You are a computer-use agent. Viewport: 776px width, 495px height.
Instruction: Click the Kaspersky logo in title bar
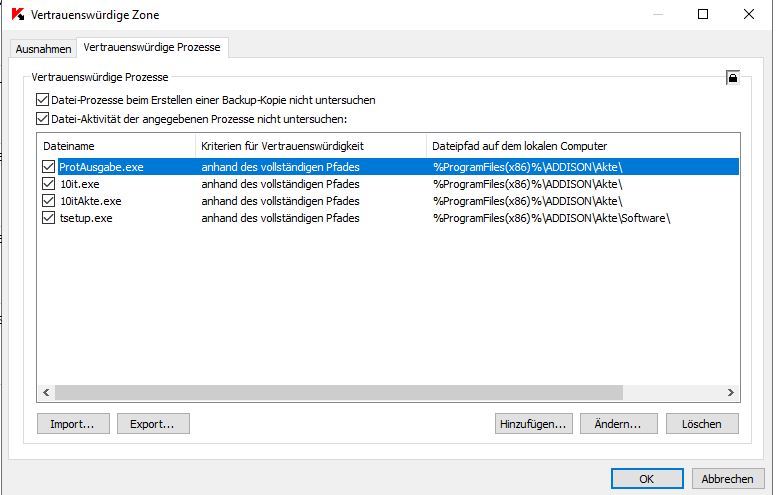(18, 14)
